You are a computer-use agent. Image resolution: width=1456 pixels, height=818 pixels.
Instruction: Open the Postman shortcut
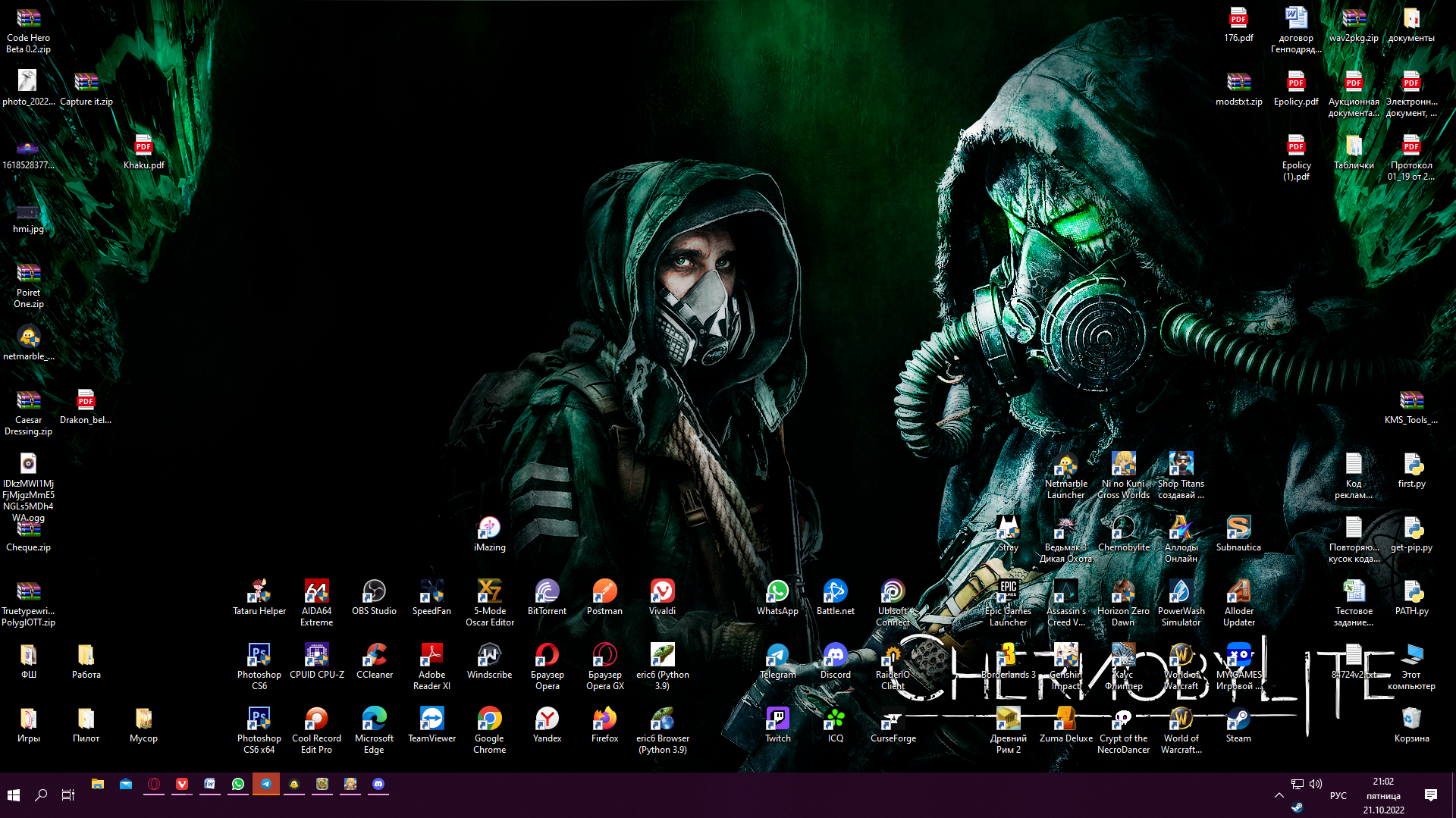click(604, 597)
